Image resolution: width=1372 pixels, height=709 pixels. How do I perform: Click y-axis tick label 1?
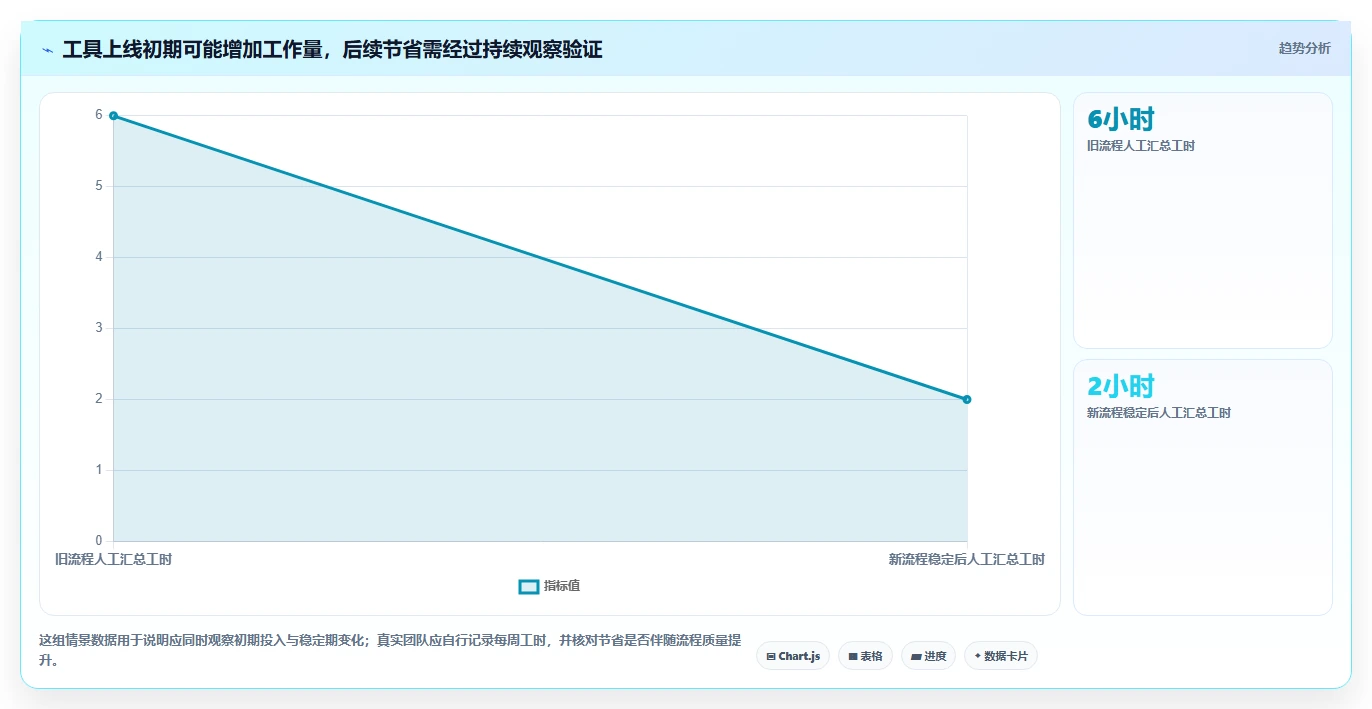(99, 470)
